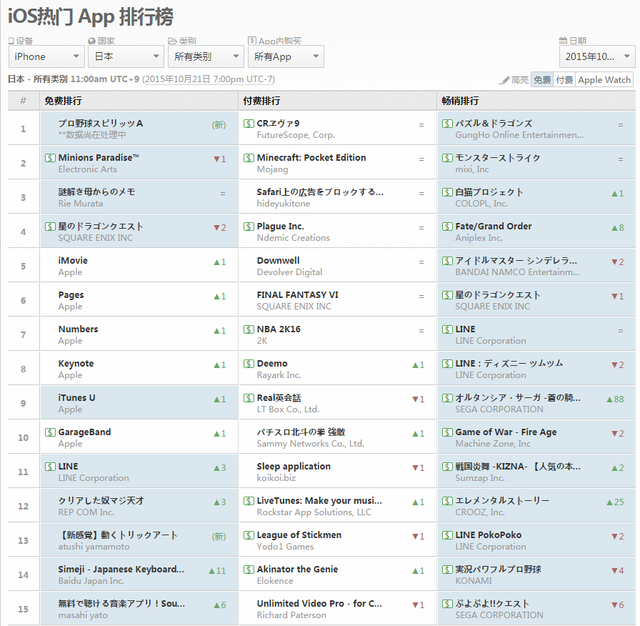Open the Unlimited Video Pro app link

(x=319, y=603)
